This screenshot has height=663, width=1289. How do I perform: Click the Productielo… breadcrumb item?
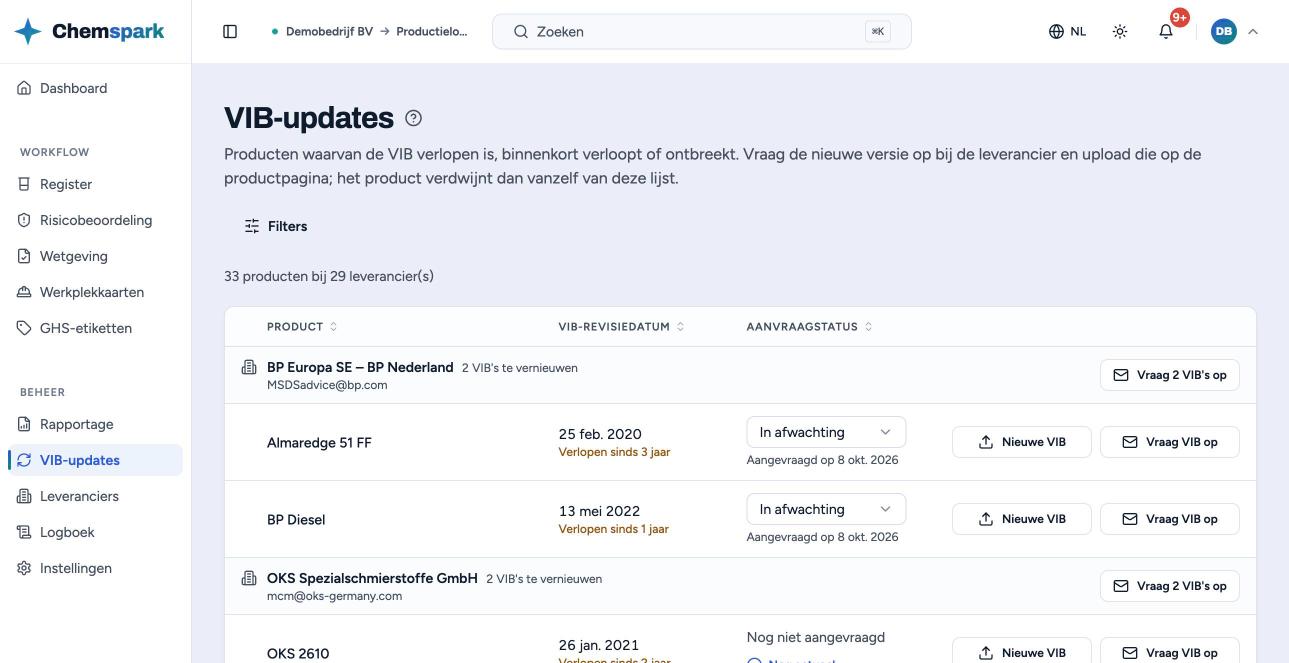(432, 31)
